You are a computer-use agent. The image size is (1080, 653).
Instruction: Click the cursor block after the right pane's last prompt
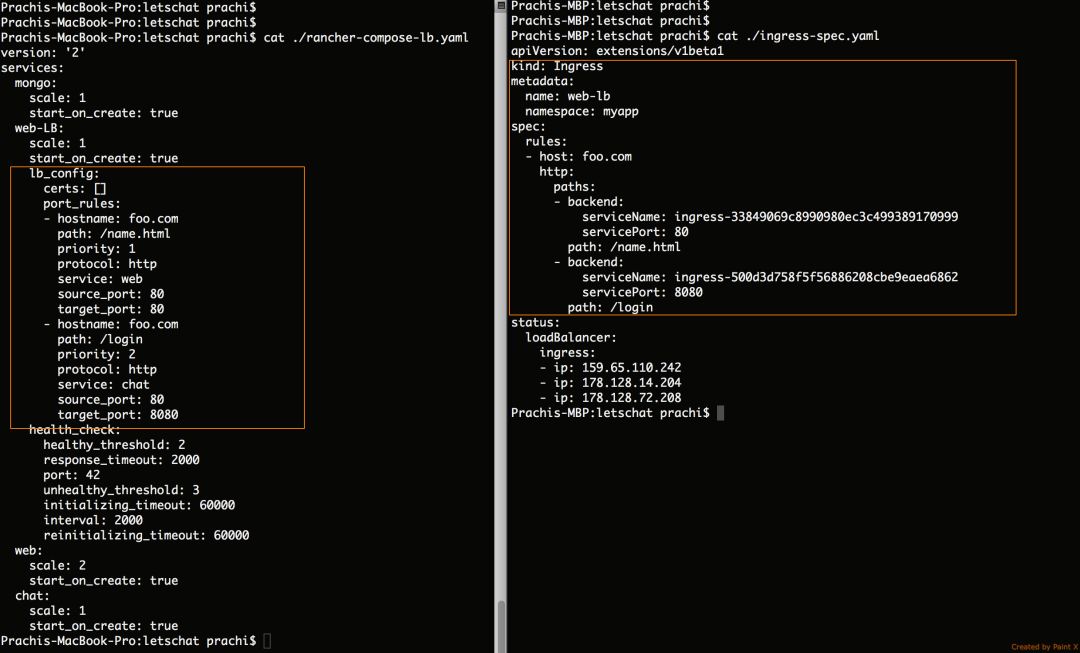[x=720, y=413]
